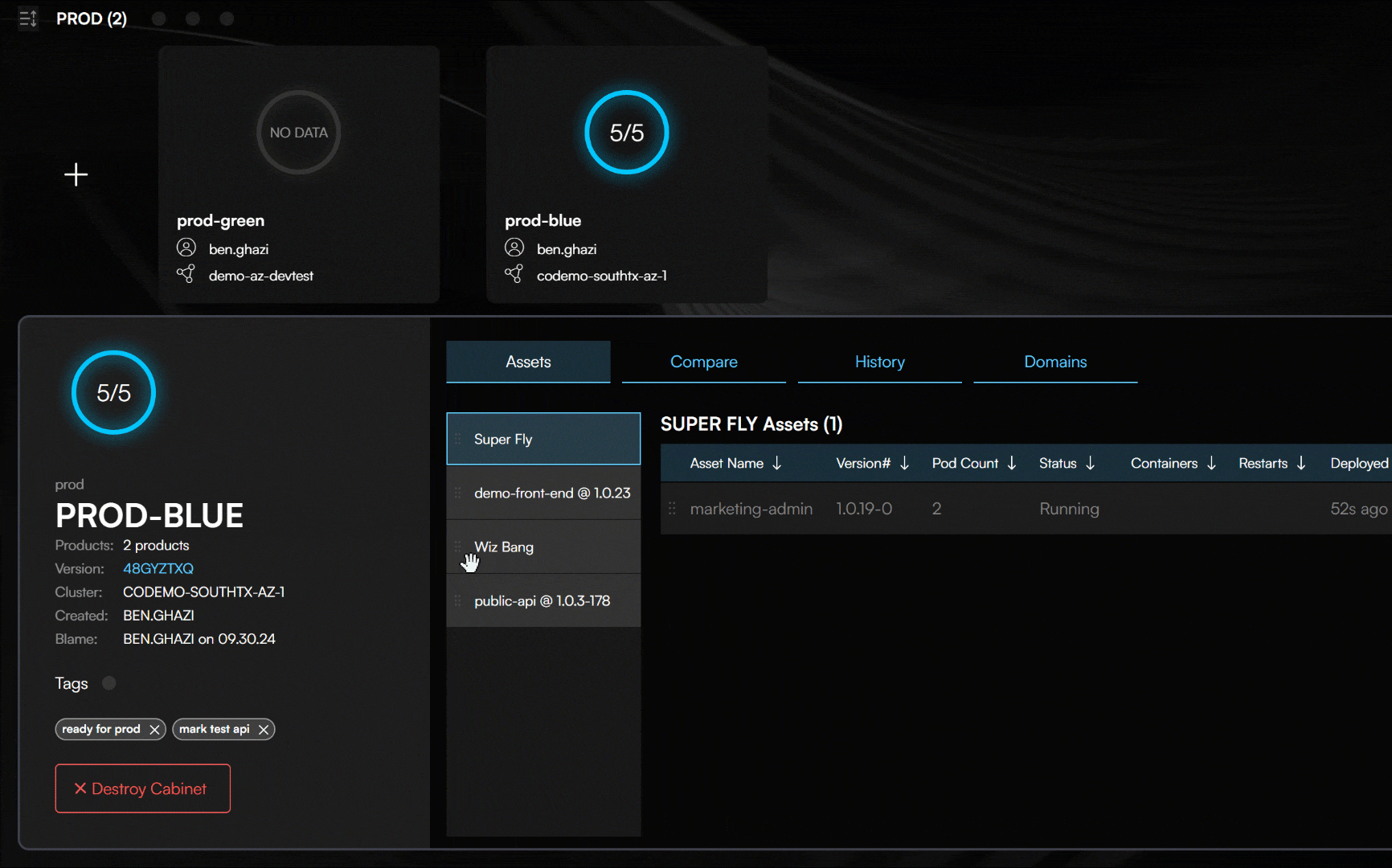The image size is (1392, 868).
Task: Click the 5/5 ring on prod-blue card
Action: [x=627, y=133]
